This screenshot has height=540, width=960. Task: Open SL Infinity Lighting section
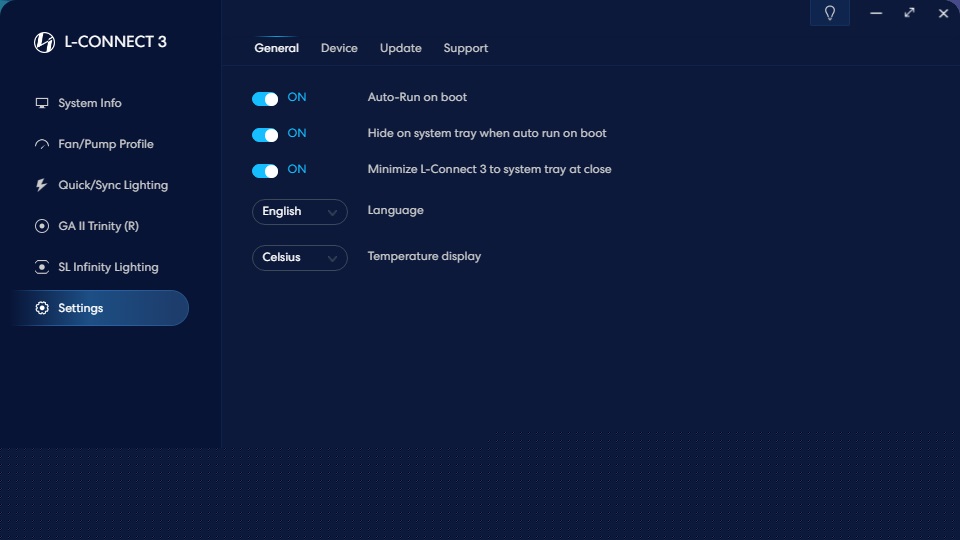pyautogui.click(x=97, y=267)
